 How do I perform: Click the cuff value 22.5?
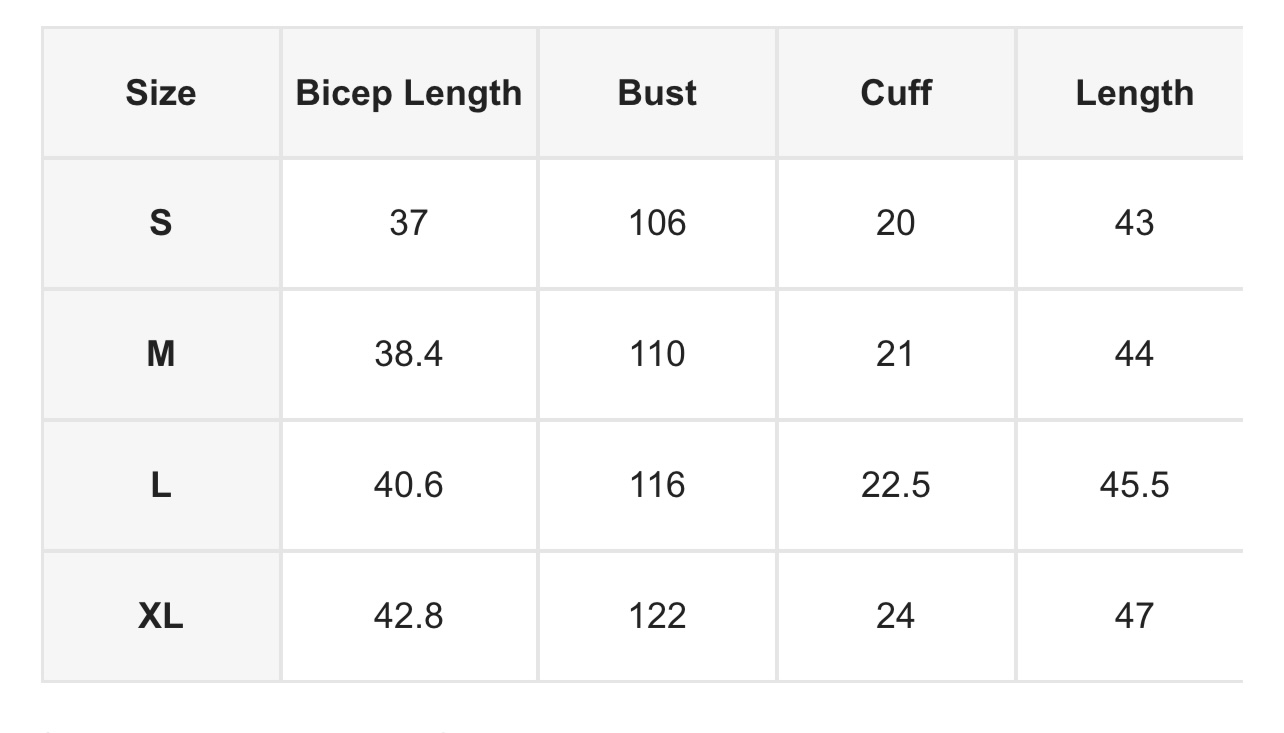pyautogui.click(x=896, y=485)
